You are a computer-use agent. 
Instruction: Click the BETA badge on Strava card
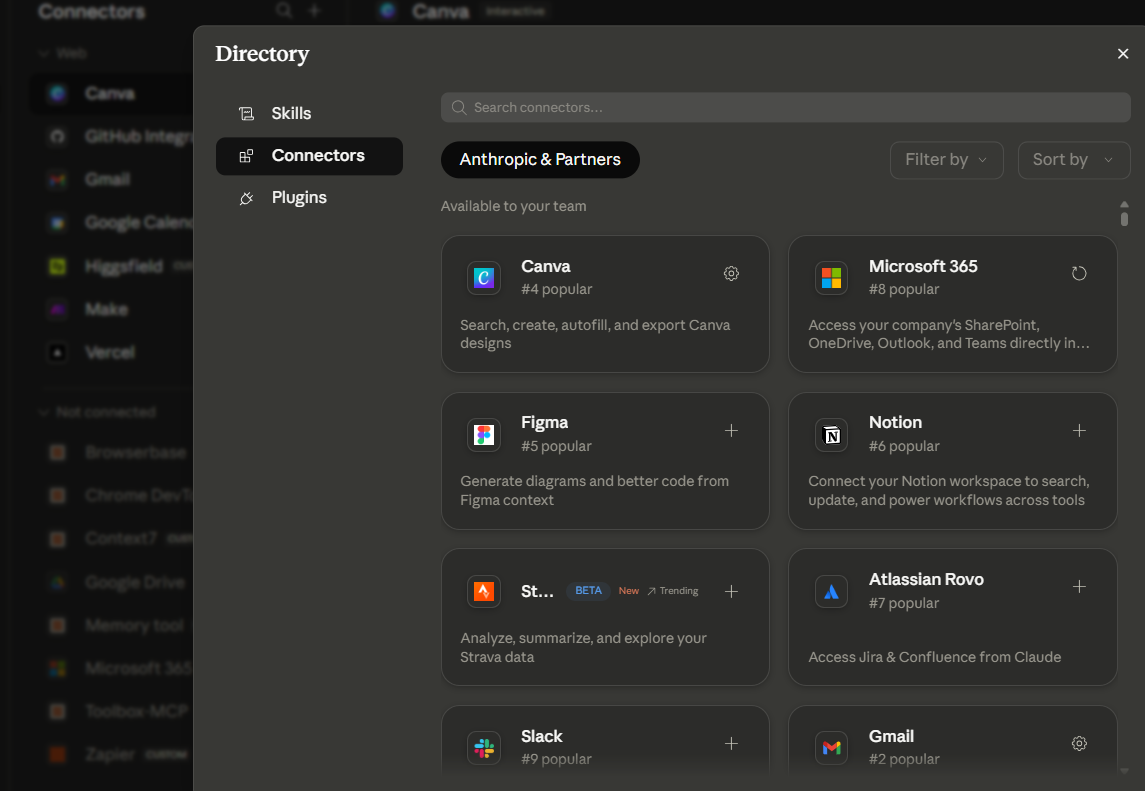pyautogui.click(x=588, y=590)
